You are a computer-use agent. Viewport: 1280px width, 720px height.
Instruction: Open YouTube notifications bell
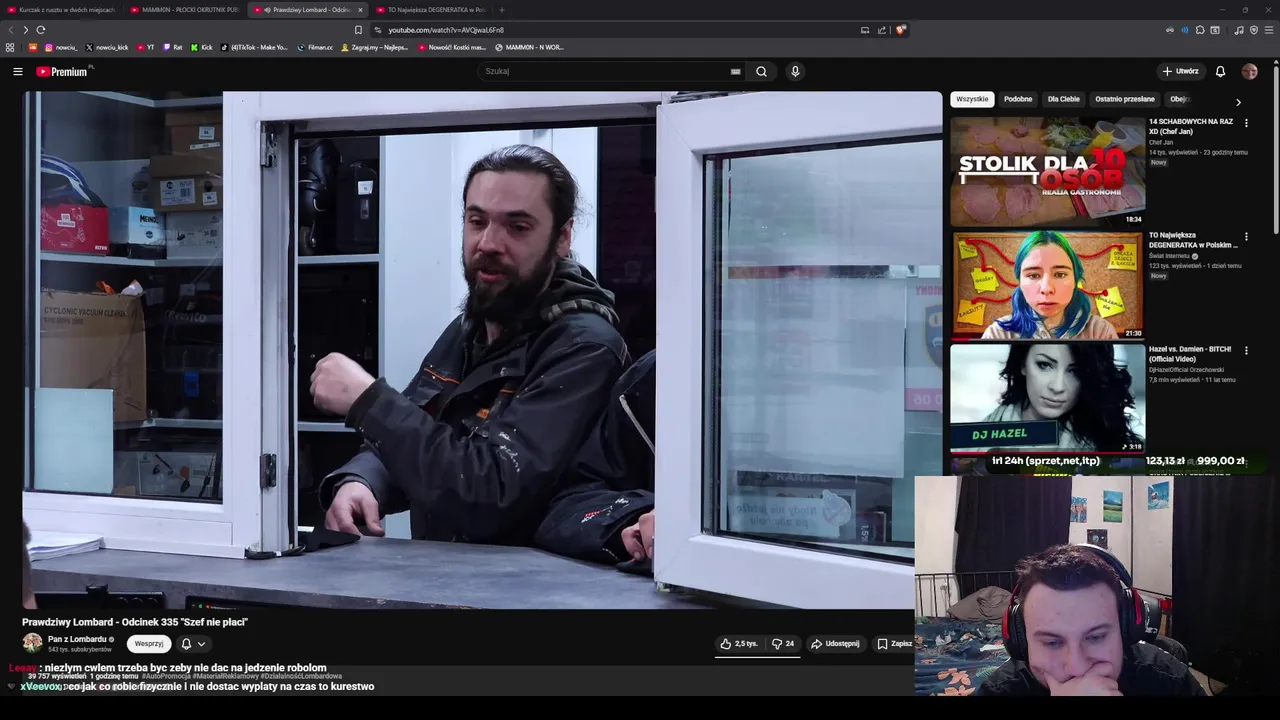coord(1220,71)
